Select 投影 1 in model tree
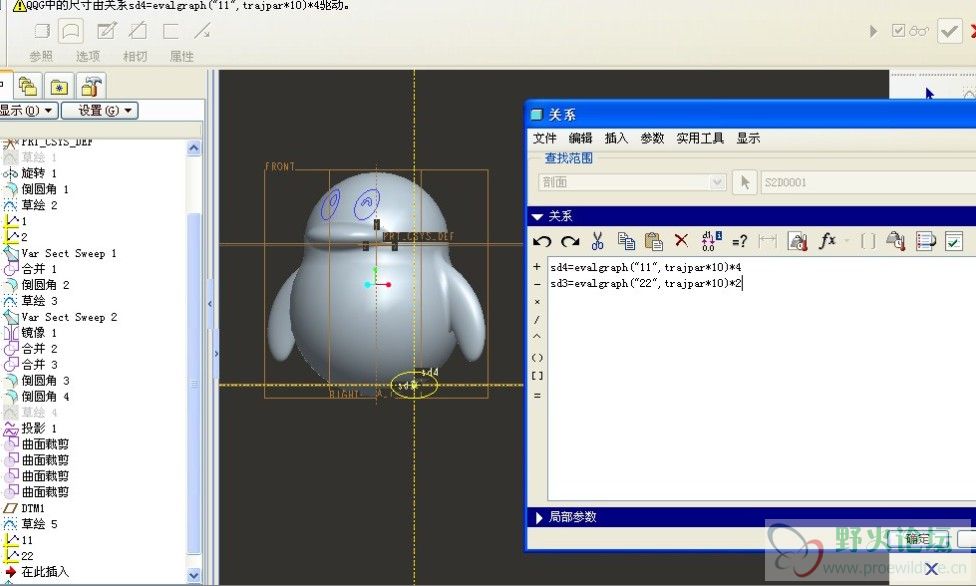Screen dimensions: 976x586 click(39, 428)
